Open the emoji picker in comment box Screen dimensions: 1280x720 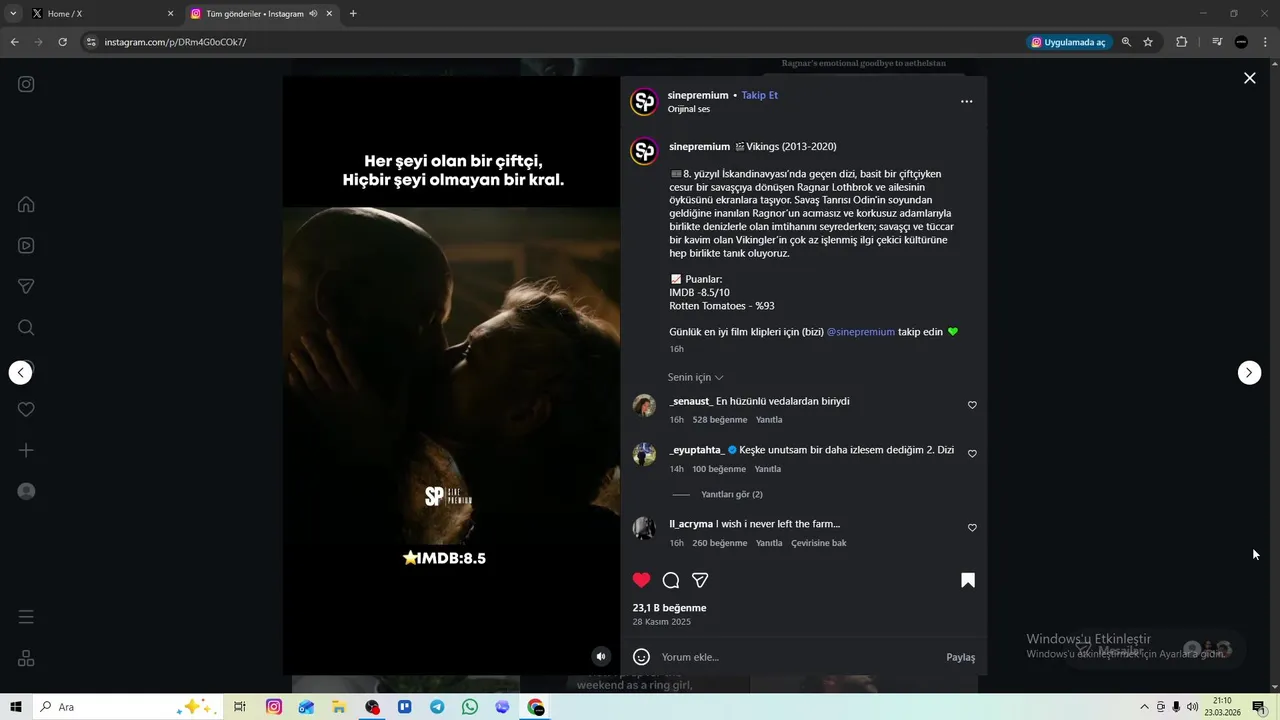tap(642, 657)
